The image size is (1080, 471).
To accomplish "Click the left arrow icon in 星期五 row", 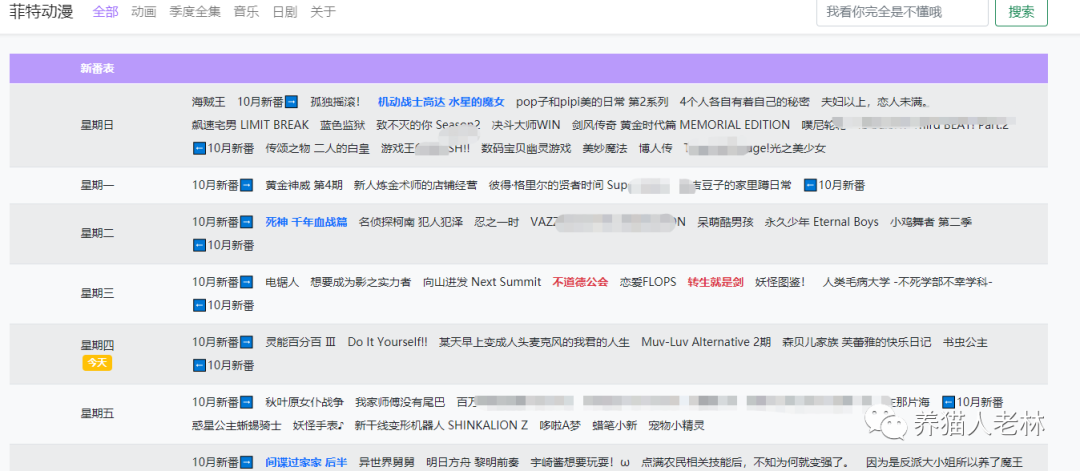I will (948, 402).
